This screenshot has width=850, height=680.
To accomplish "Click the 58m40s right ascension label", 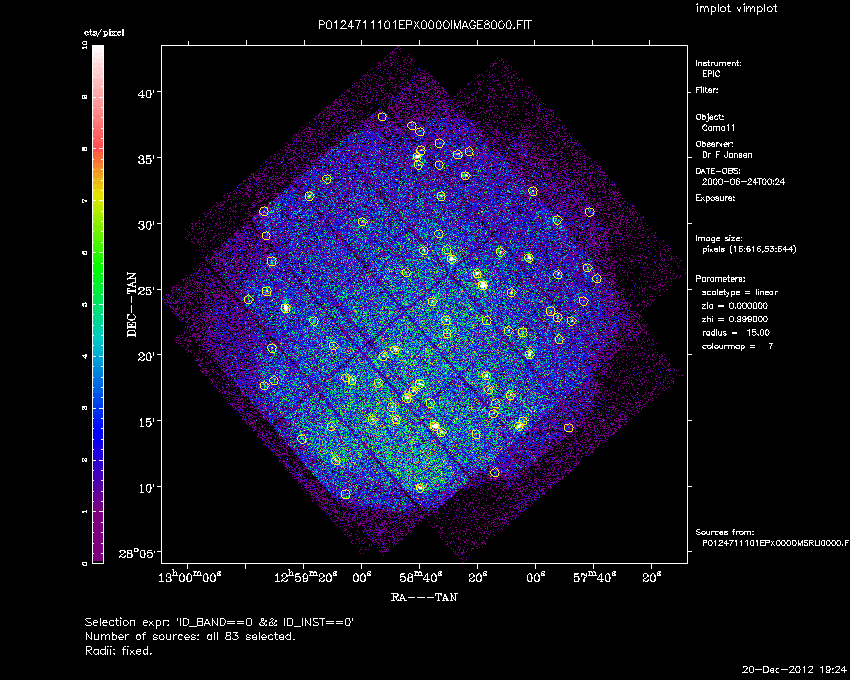I will pos(421,578).
